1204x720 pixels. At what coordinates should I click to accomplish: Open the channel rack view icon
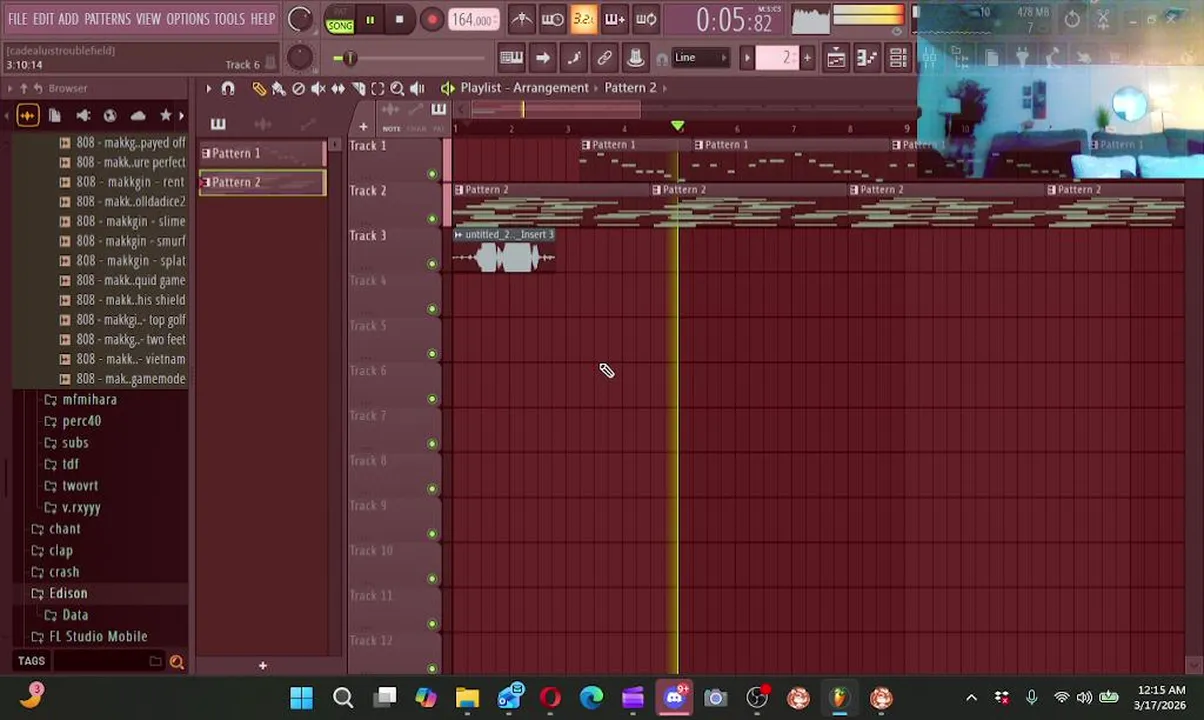point(898,58)
